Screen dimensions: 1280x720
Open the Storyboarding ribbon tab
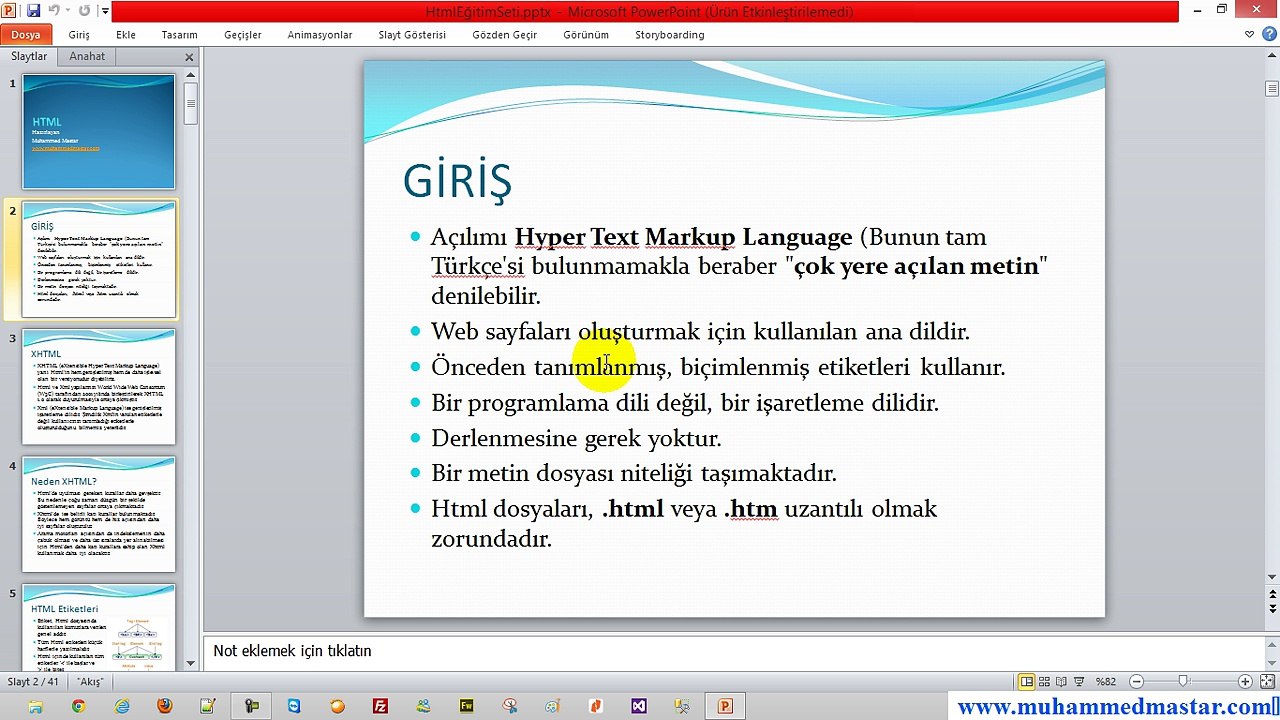670,35
